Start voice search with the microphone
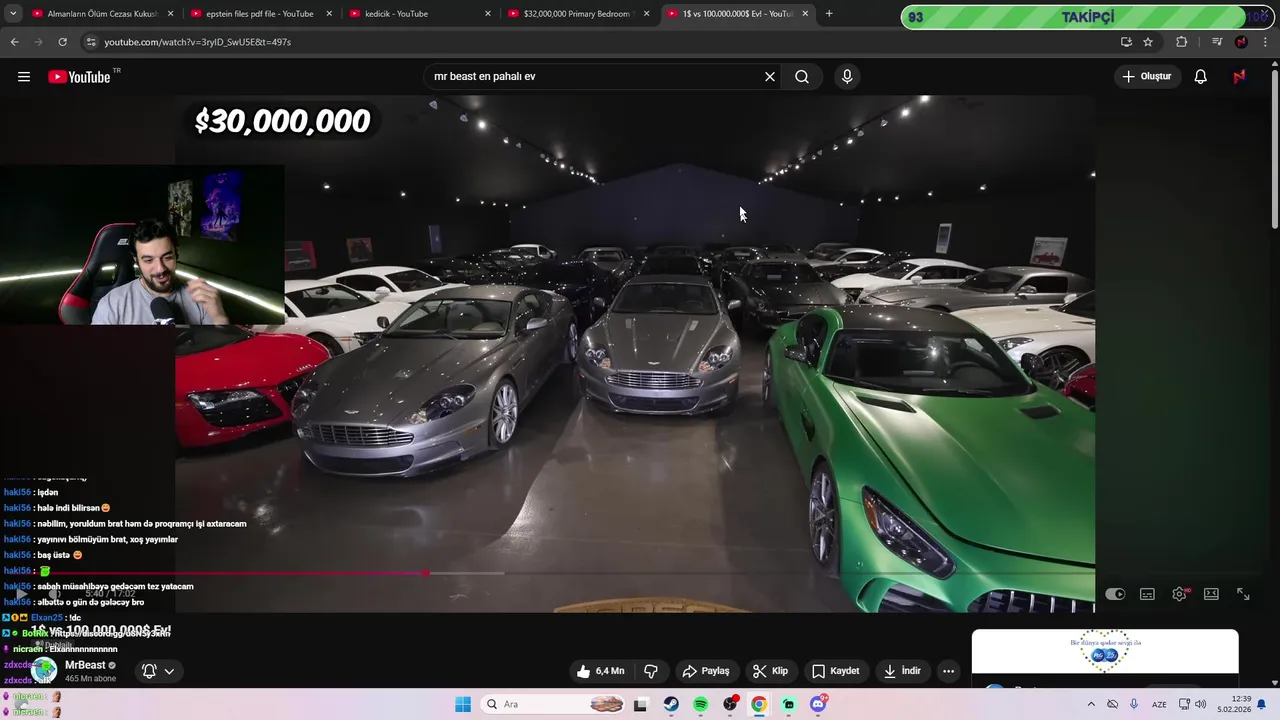Image resolution: width=1280 pixels, height=720 pixels. (x=847, y=77)
